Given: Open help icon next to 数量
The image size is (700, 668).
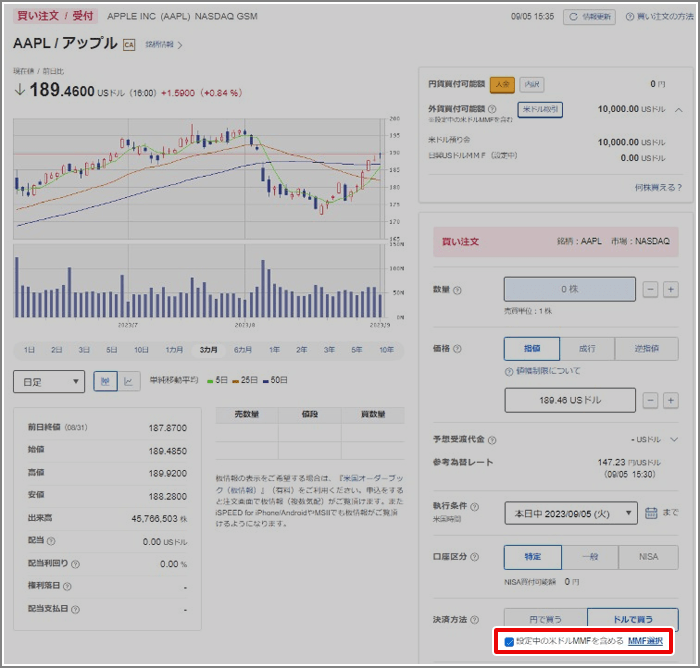Looking at the screenshot, I should (x=457, y=290).
